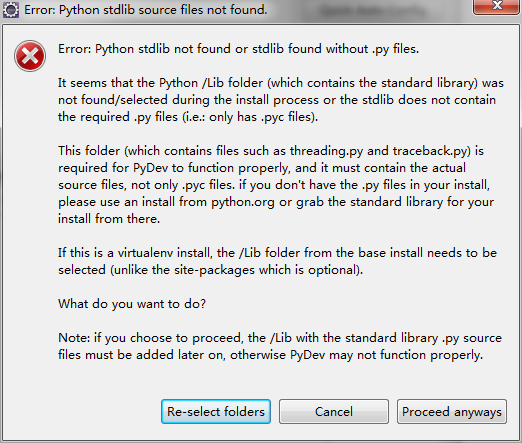This screenshot has width=522, height=443.
Task: Click the word site-packages in the message
Action: (x=214, y=270)
